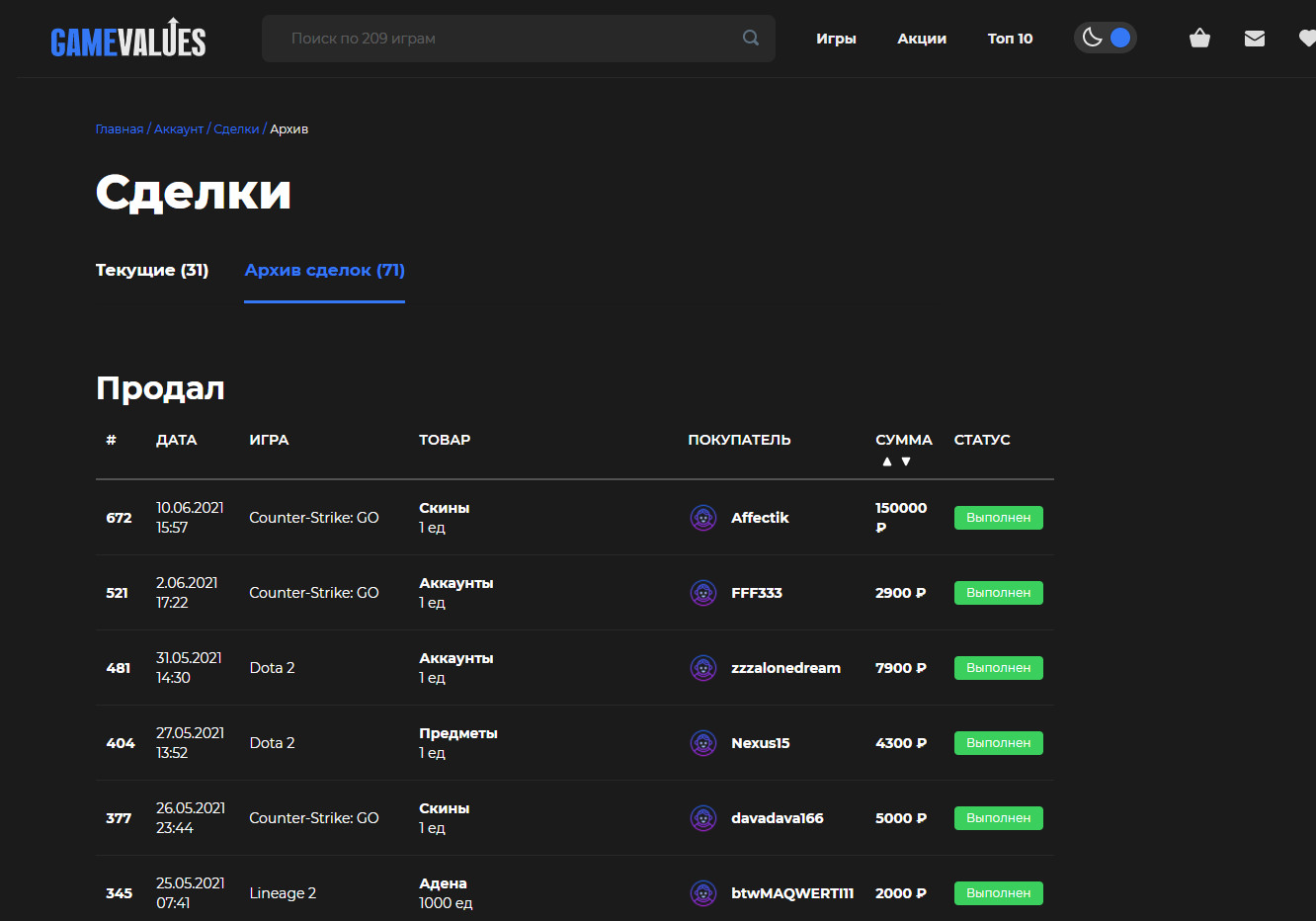1316x921 pixels.
Task: Open favorites heart icon
Action: (1306, 39)
